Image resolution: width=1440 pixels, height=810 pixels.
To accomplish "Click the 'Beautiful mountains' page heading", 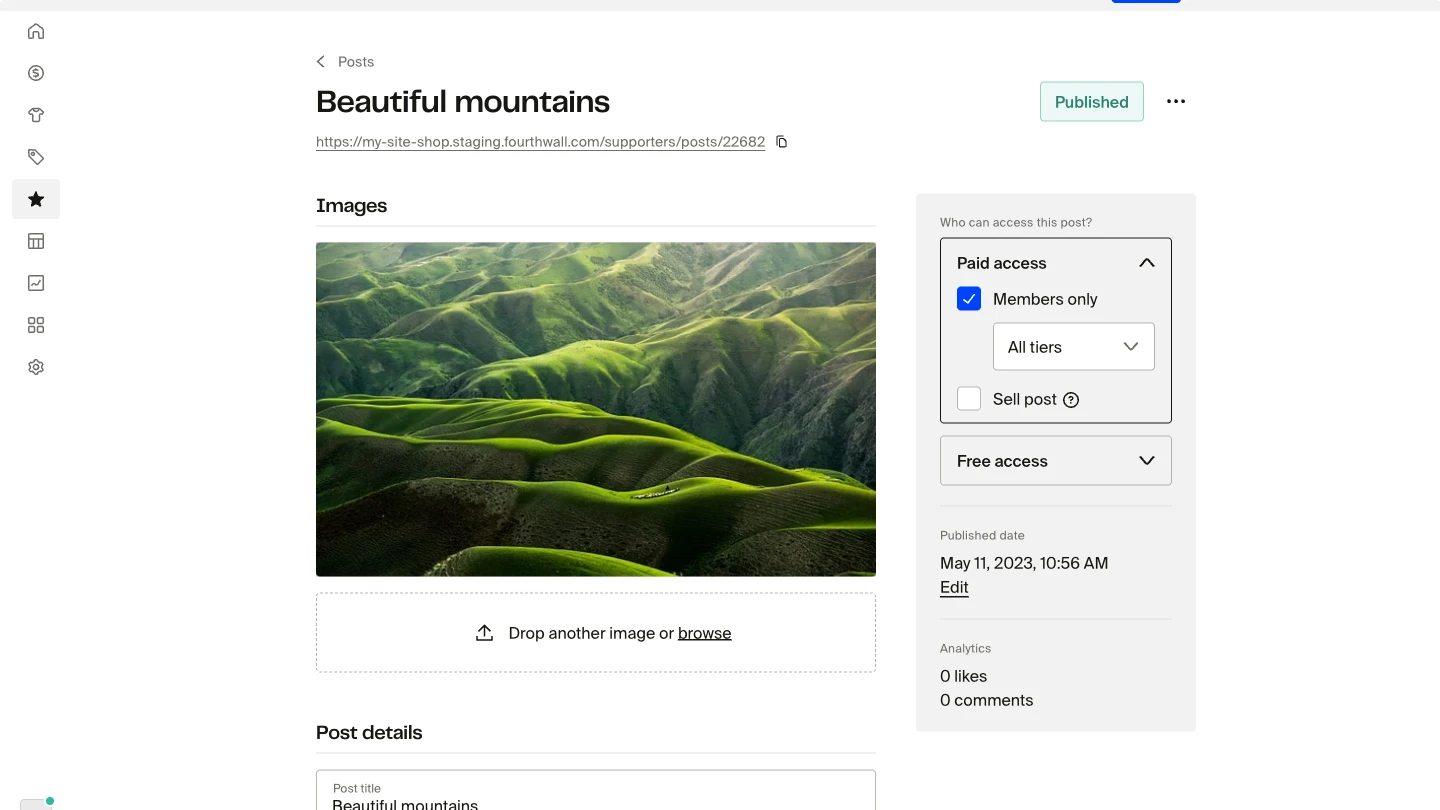I will pyautogui.click(x=463, y=101).
